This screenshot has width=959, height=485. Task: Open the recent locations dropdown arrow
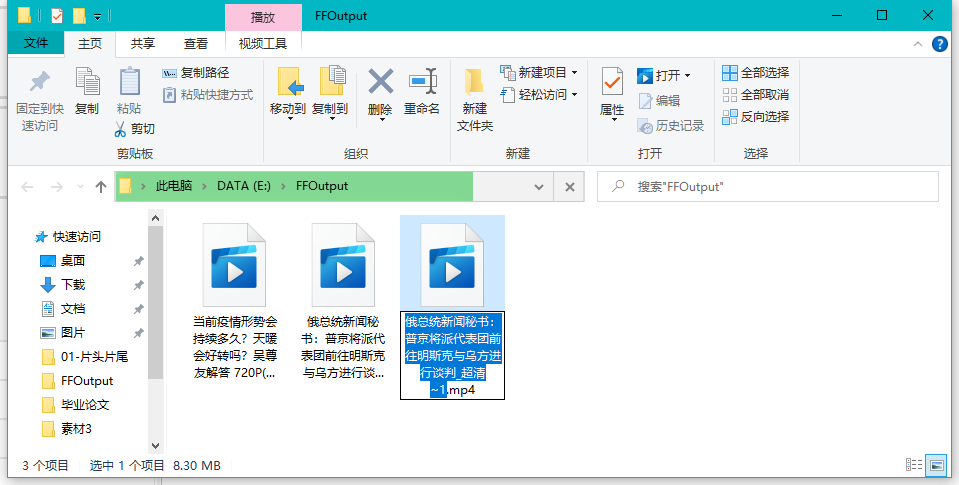click(x=80, y=187)
